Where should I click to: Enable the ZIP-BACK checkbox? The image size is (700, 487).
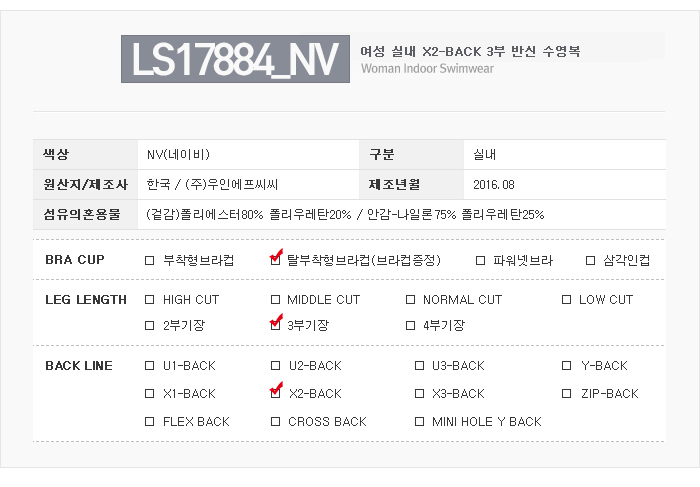click(566, 394)
